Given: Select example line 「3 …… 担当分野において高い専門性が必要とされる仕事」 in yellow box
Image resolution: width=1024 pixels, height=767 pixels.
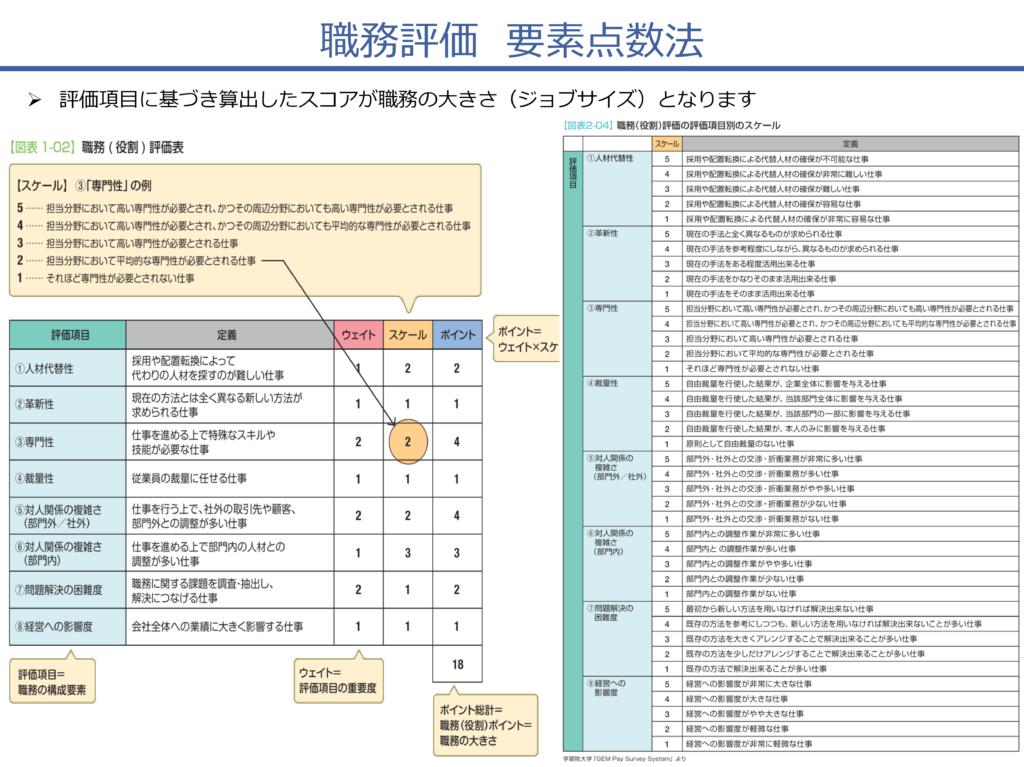Looking at the screenshot, I should pyautogui.click(x=127, y=243).
